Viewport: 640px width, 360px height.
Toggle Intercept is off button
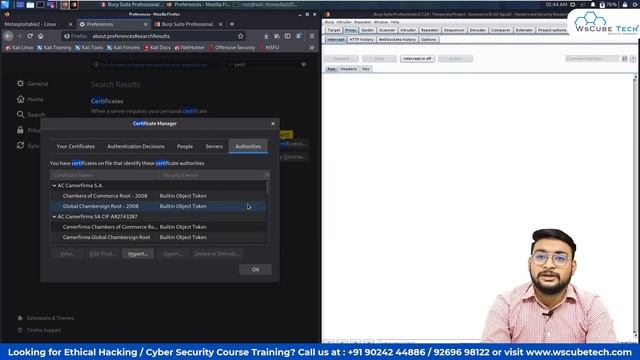(417, 59)
